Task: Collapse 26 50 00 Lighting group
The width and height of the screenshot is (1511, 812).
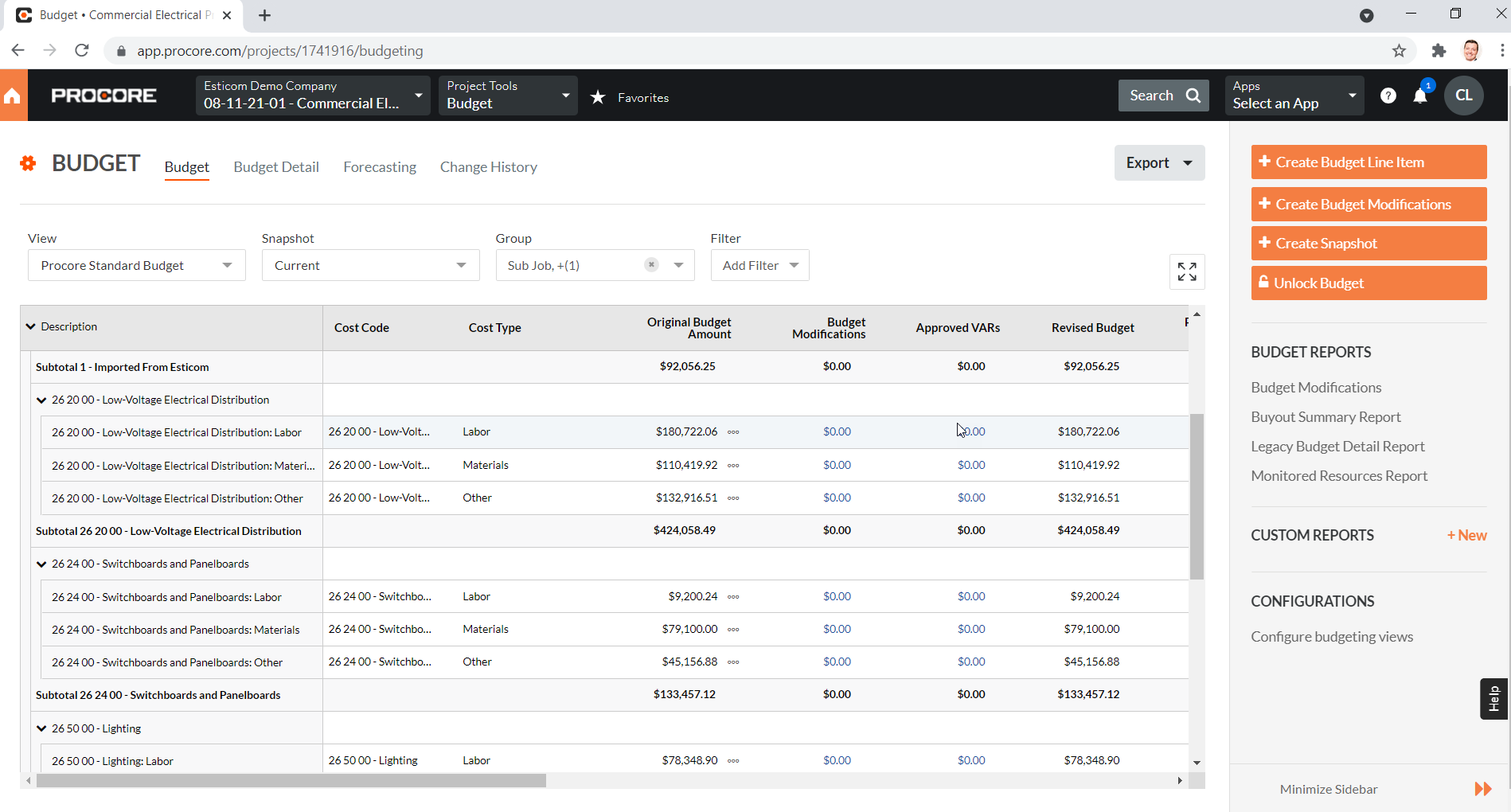Action: (x=41, y=728)
